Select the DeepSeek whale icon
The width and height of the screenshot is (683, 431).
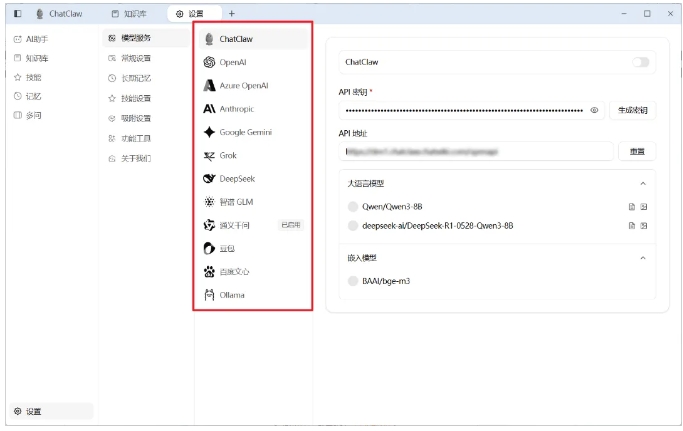click(x=209, y=178)
